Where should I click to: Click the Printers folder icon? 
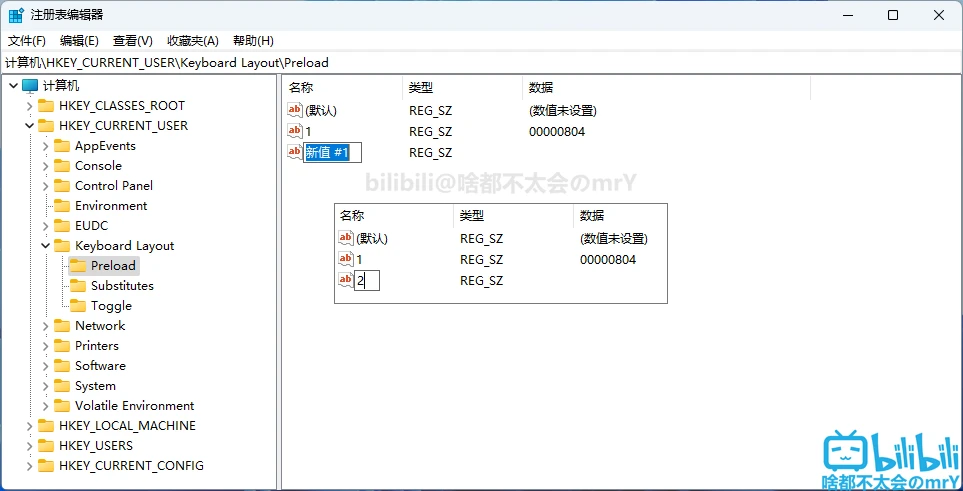(x=62, y=346)
